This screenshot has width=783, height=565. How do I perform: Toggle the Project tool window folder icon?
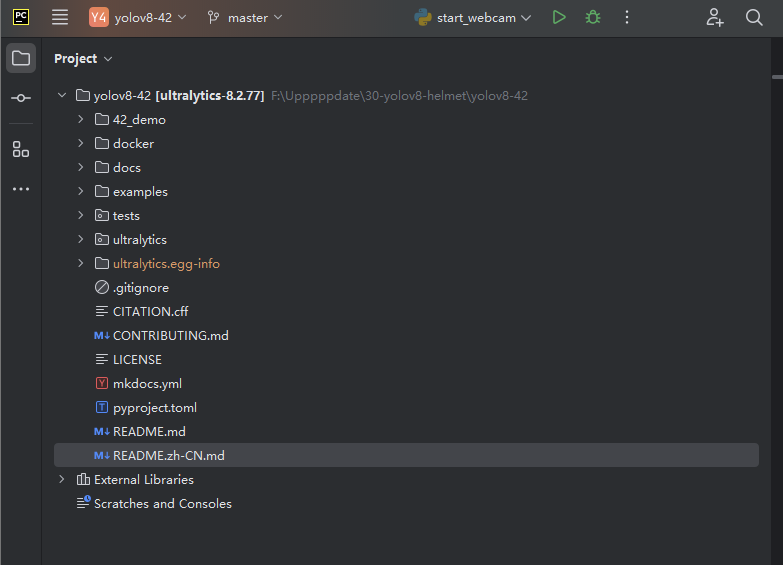tap(21, 58)
